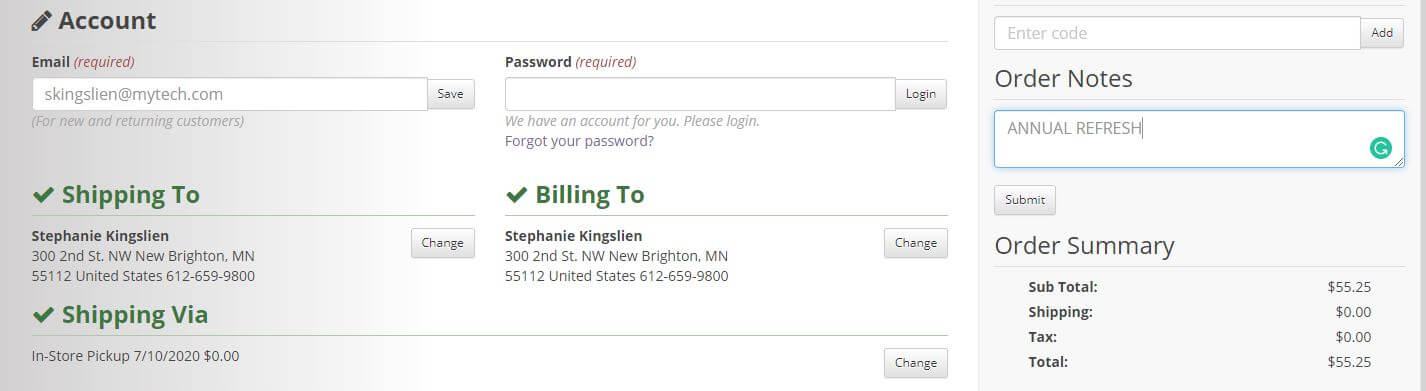Add the entered promo code
Viewport: 1426px width, 391px height.
pyautogui.click(x=1382, y=33)
